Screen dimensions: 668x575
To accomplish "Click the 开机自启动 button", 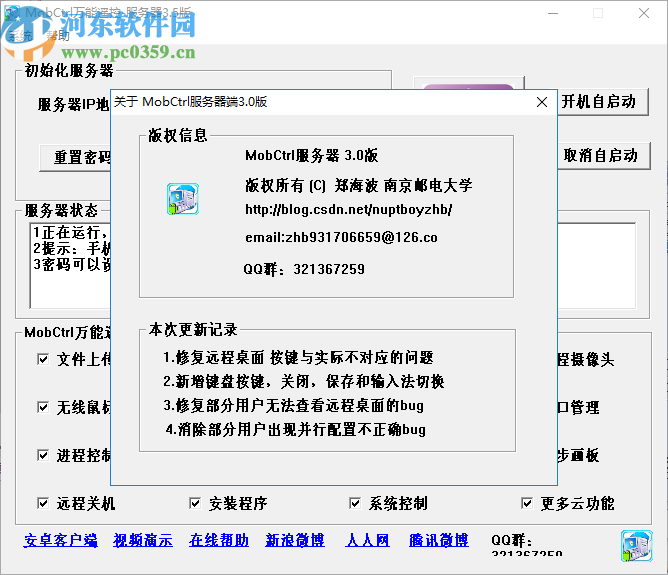I will point(602,102).
